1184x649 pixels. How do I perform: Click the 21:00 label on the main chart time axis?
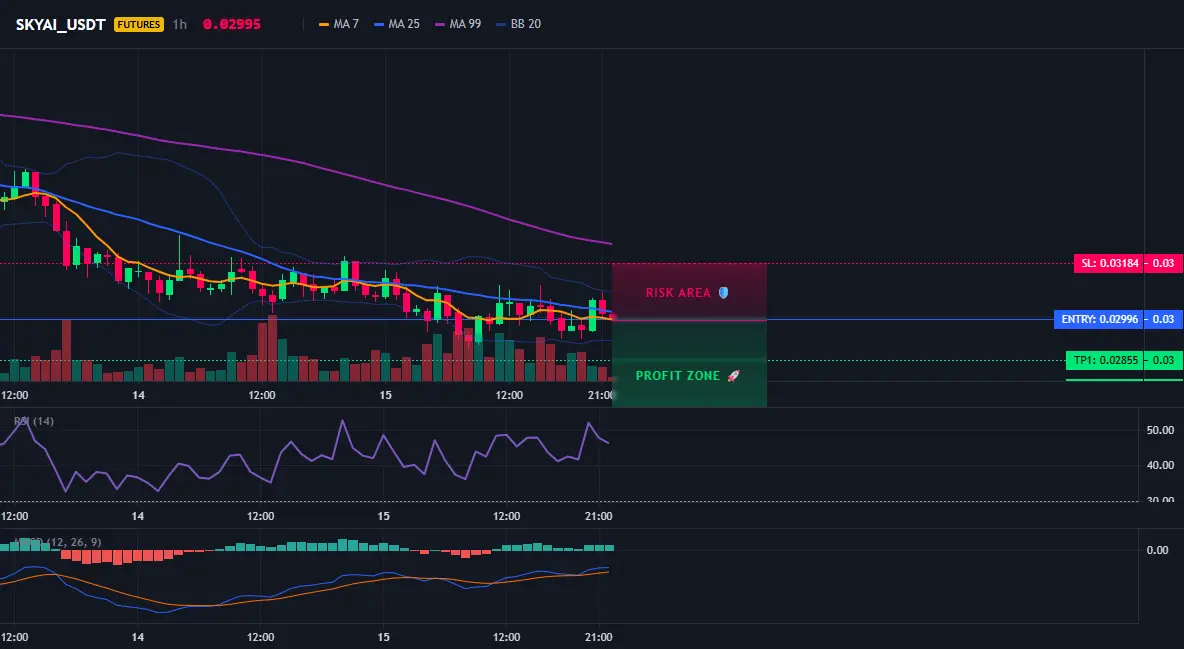pos(601,395)
